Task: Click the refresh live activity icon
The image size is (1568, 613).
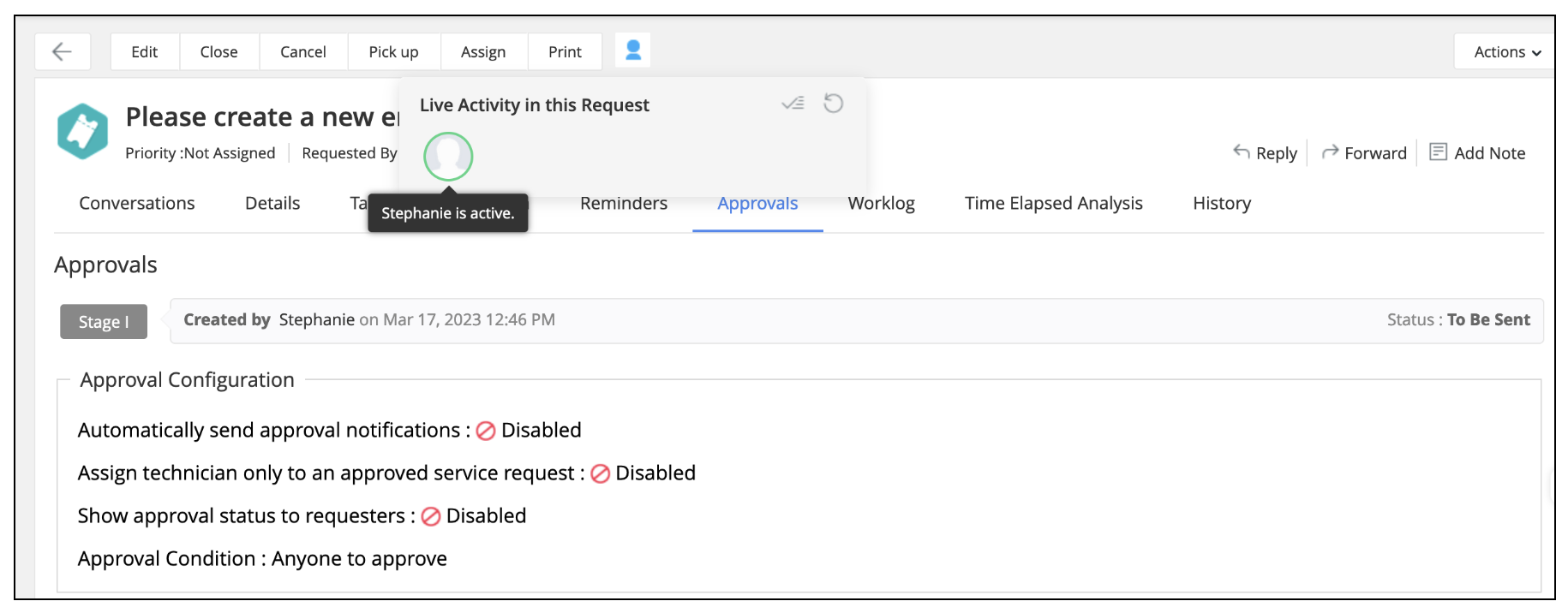Action: pyautogui.click(x=834, y=104)
